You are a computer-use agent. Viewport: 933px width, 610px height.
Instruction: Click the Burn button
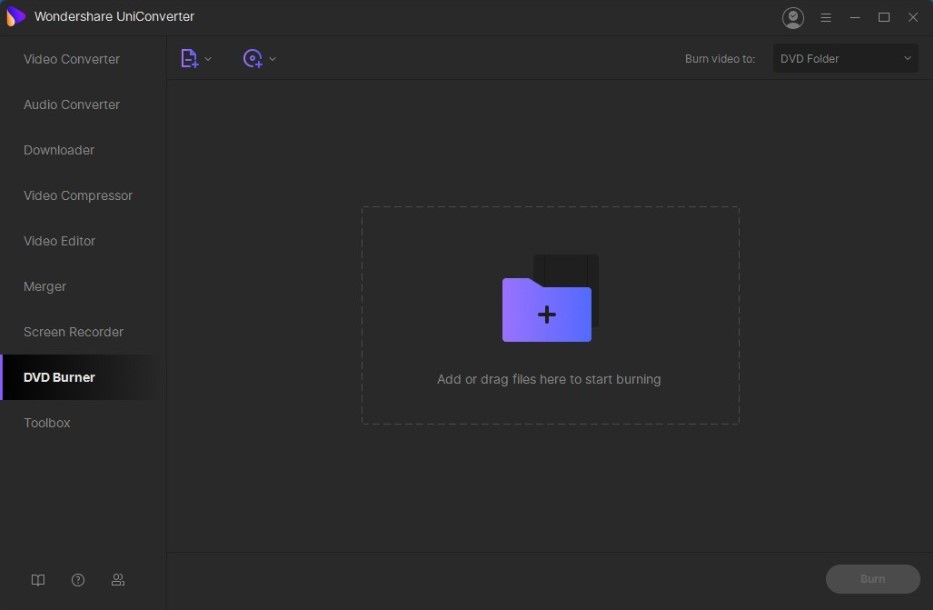click(x=872, y=578)
